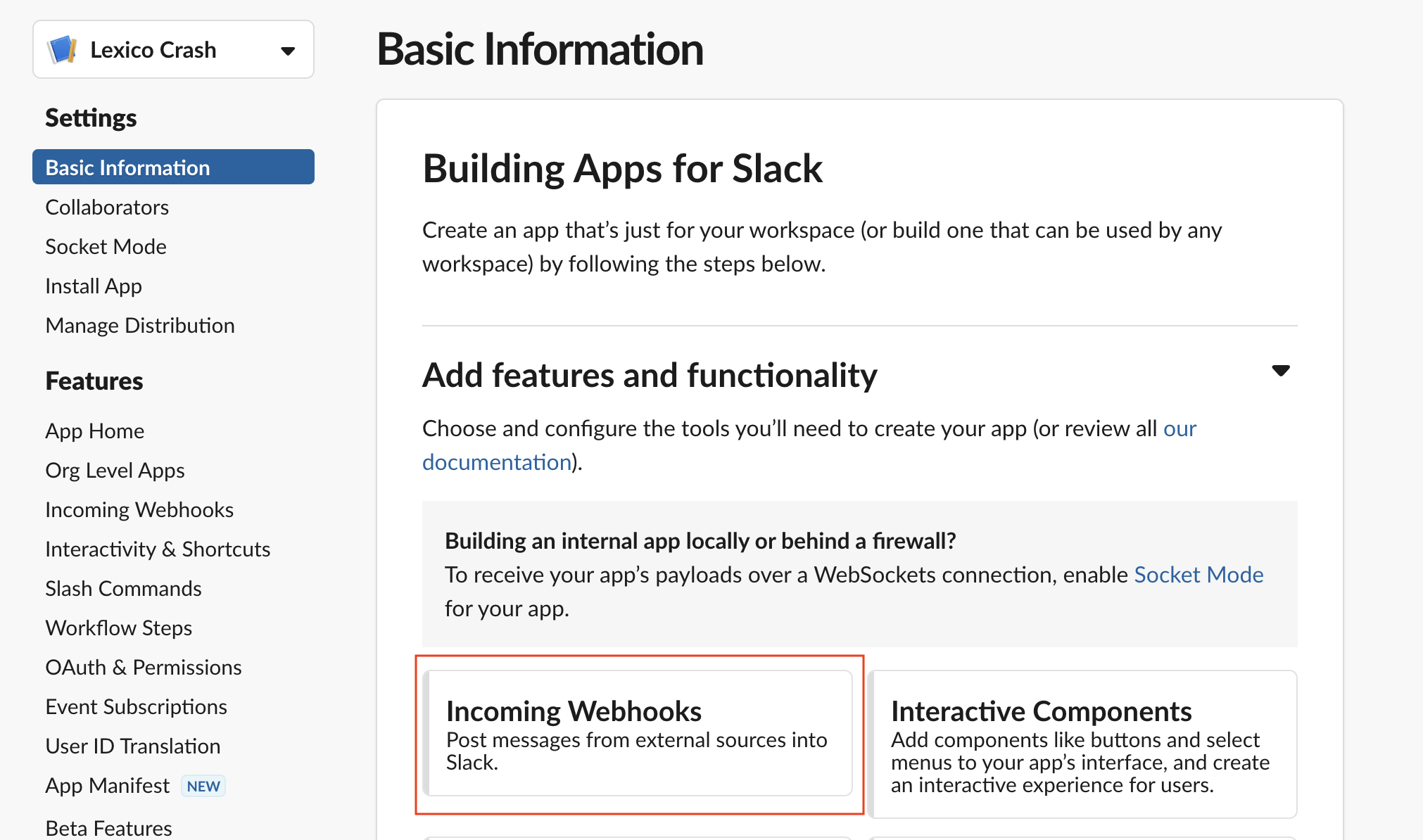1423x840 pixels.
Task: Click the Socket Mode link in the firewall notice
Action: point(1199,575)
